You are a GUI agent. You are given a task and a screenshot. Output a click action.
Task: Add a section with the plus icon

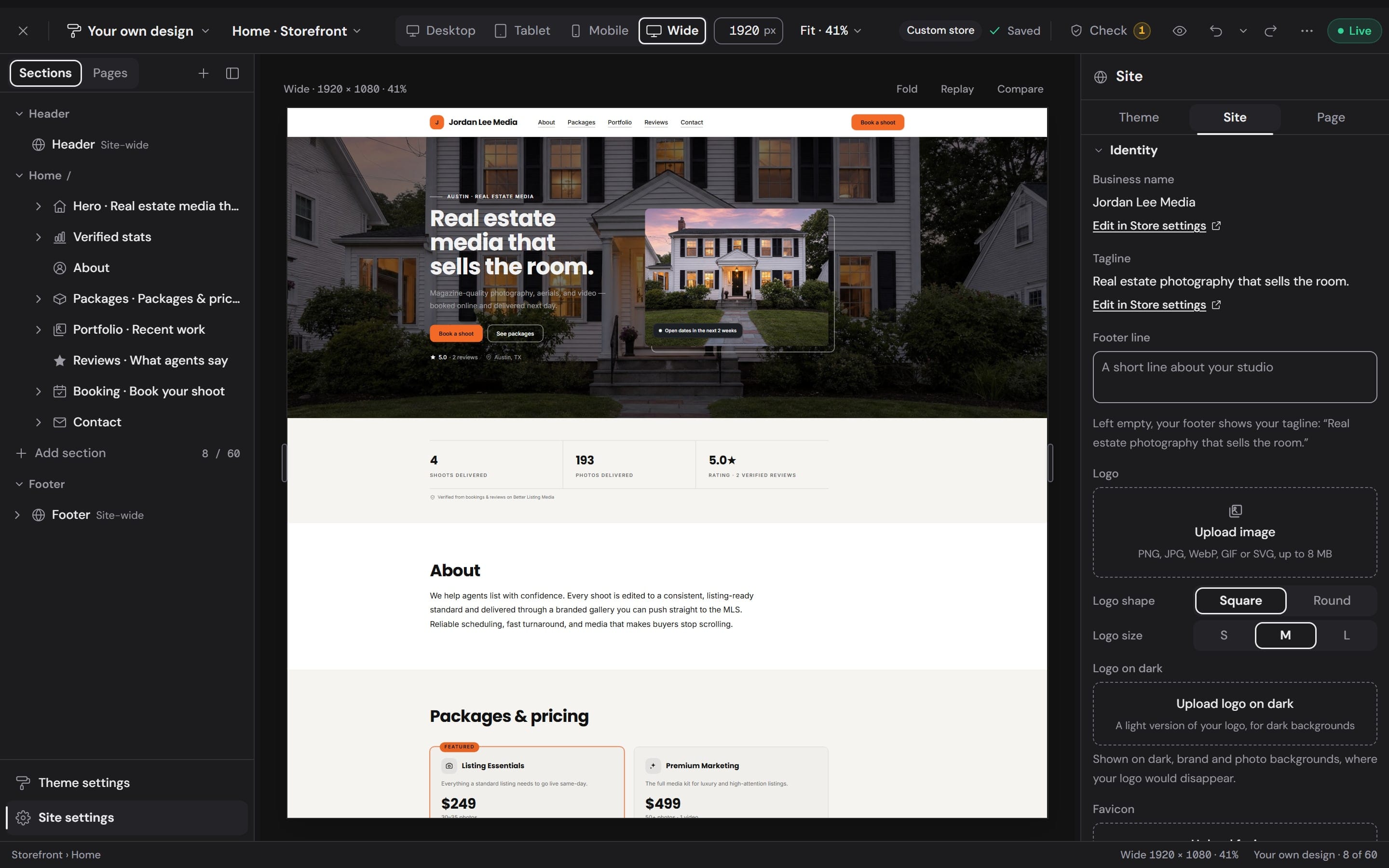[x=203, y=73]
